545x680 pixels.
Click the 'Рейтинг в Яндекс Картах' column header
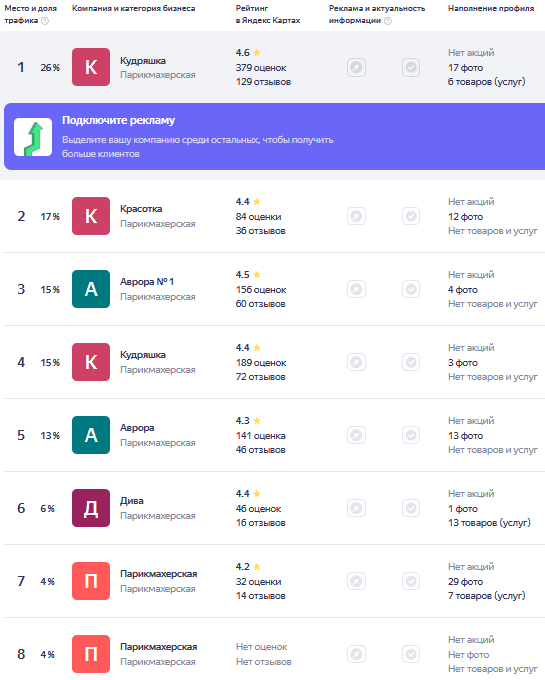pyautogui.click(x=268, y=14)
